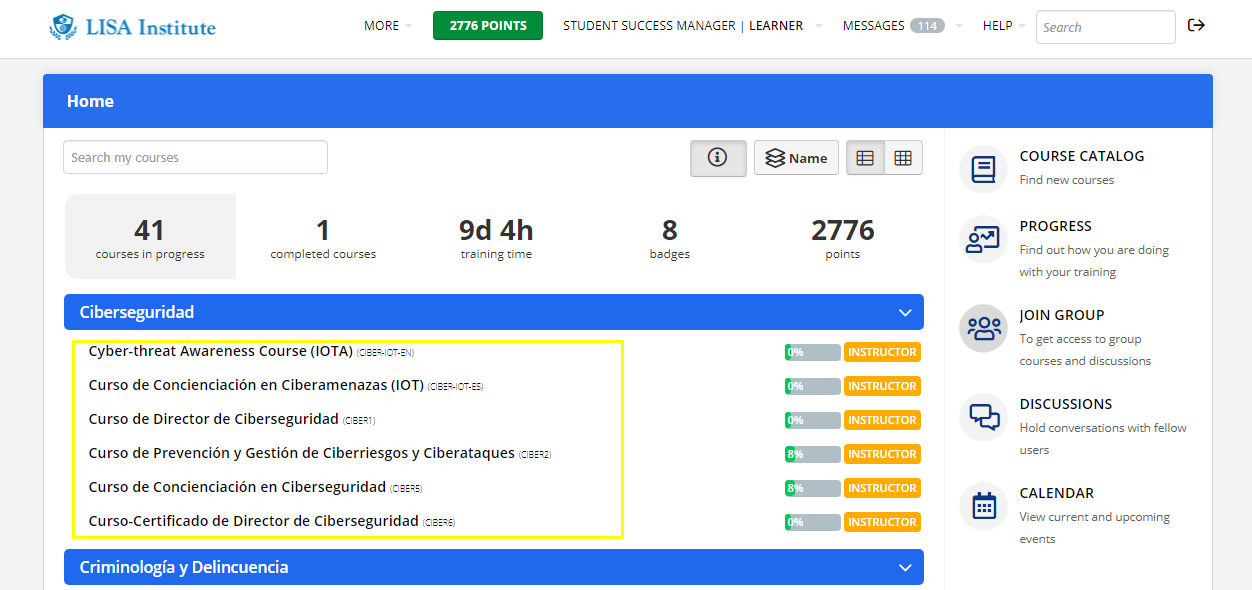This screenshot has height=590, width=1252.
Task: Open the HELP dropdown menu
Action: coord(1004,26)
